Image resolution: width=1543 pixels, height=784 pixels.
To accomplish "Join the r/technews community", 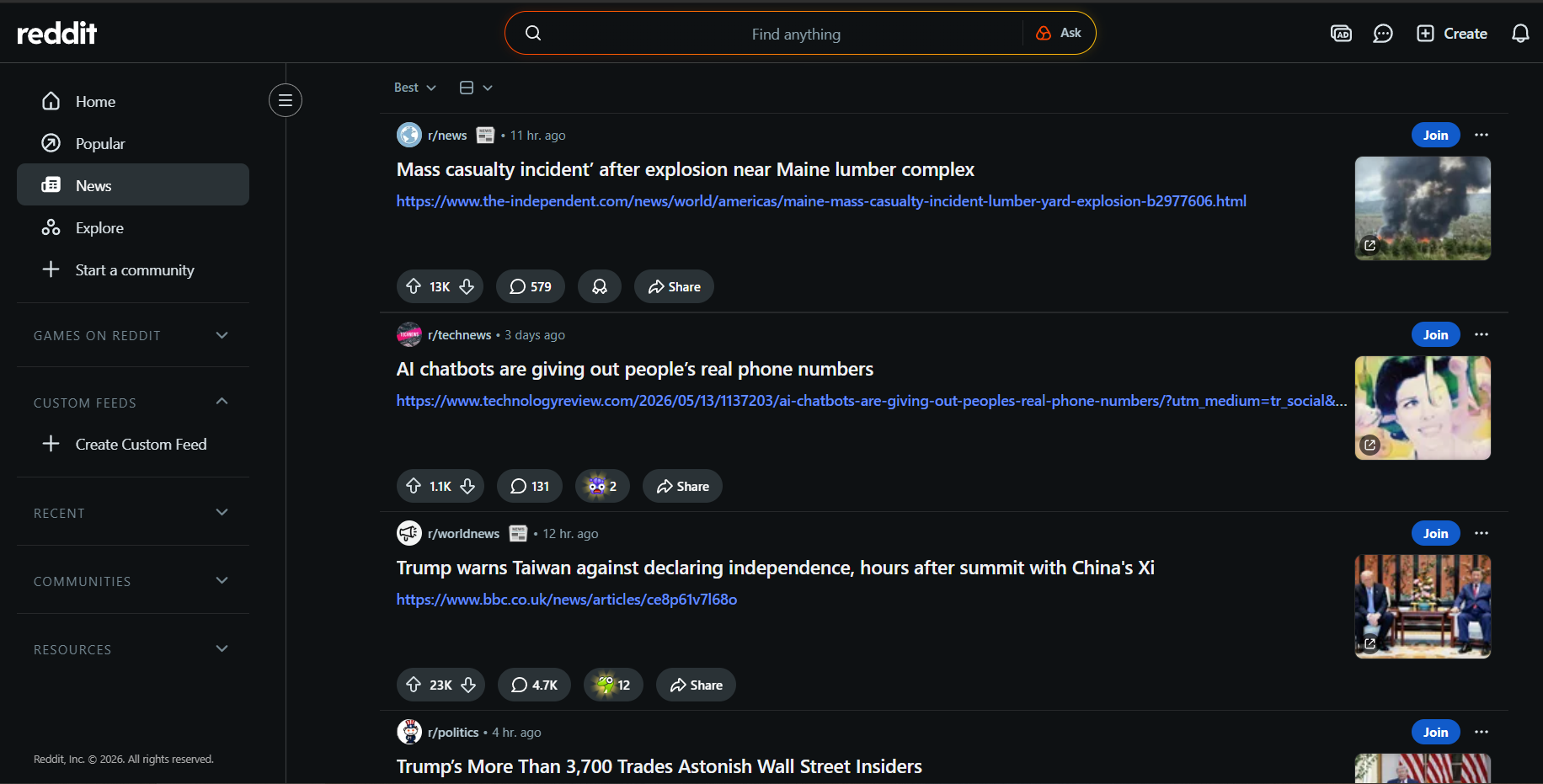I will coord(1436,334).
